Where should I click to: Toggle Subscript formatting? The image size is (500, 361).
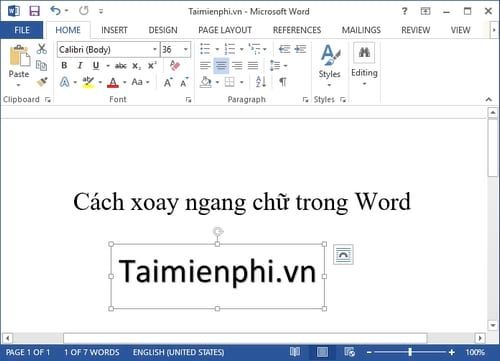pyautogui.click(x=136, y=66)
